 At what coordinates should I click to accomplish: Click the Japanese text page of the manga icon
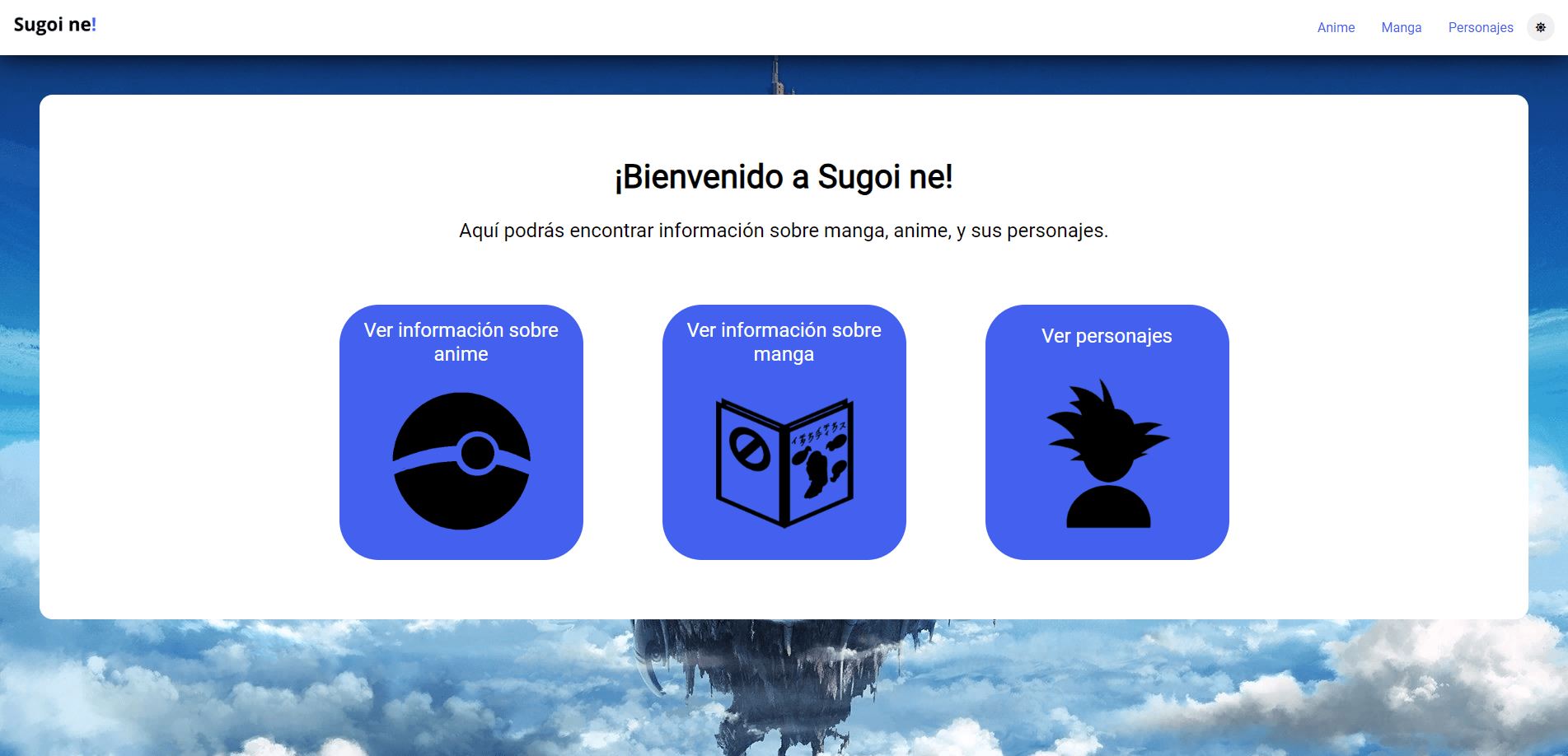[x=818, y=457]
